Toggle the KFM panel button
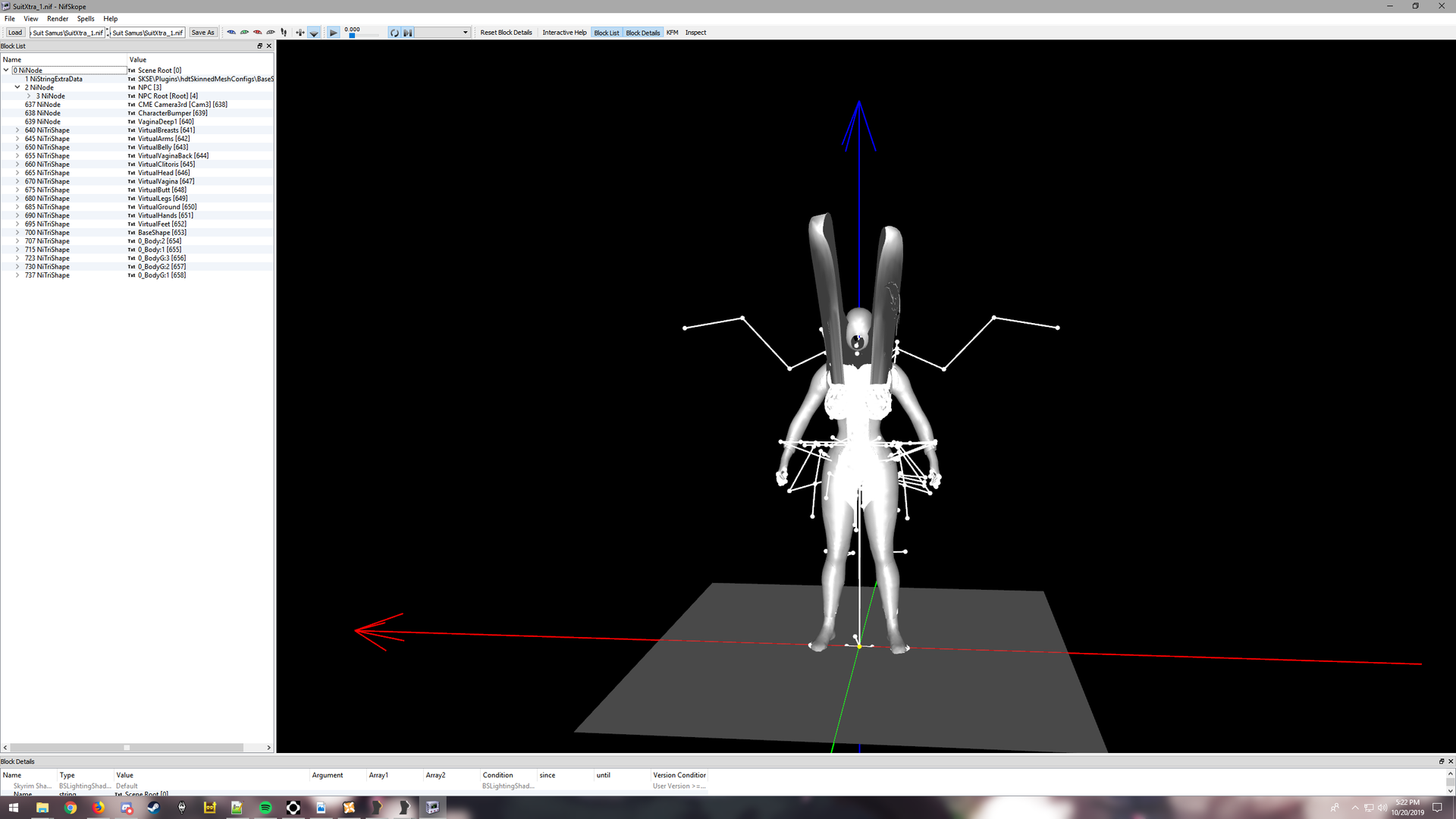Screen dimensions: 1456x819 (x=672, y=33)
